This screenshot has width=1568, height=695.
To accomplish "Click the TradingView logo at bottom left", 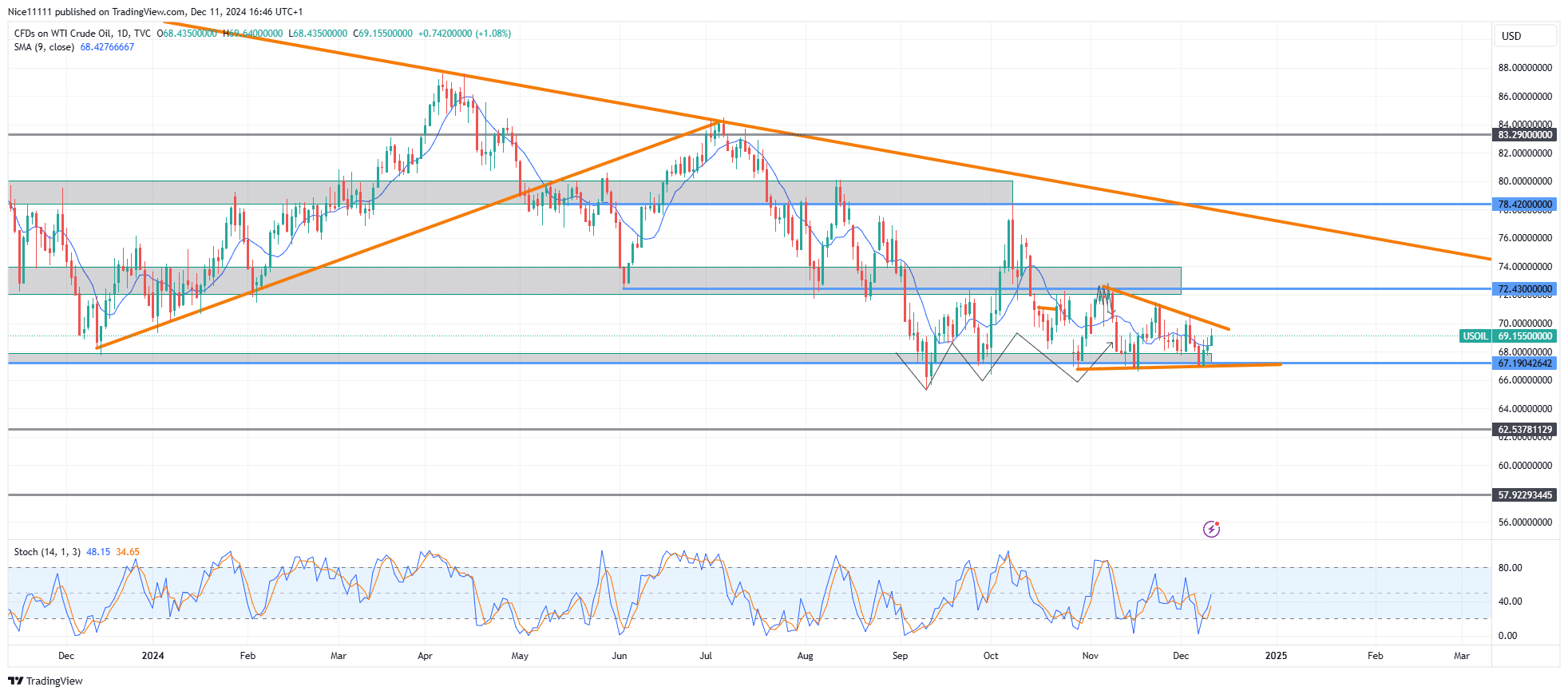I will [46, 681].
